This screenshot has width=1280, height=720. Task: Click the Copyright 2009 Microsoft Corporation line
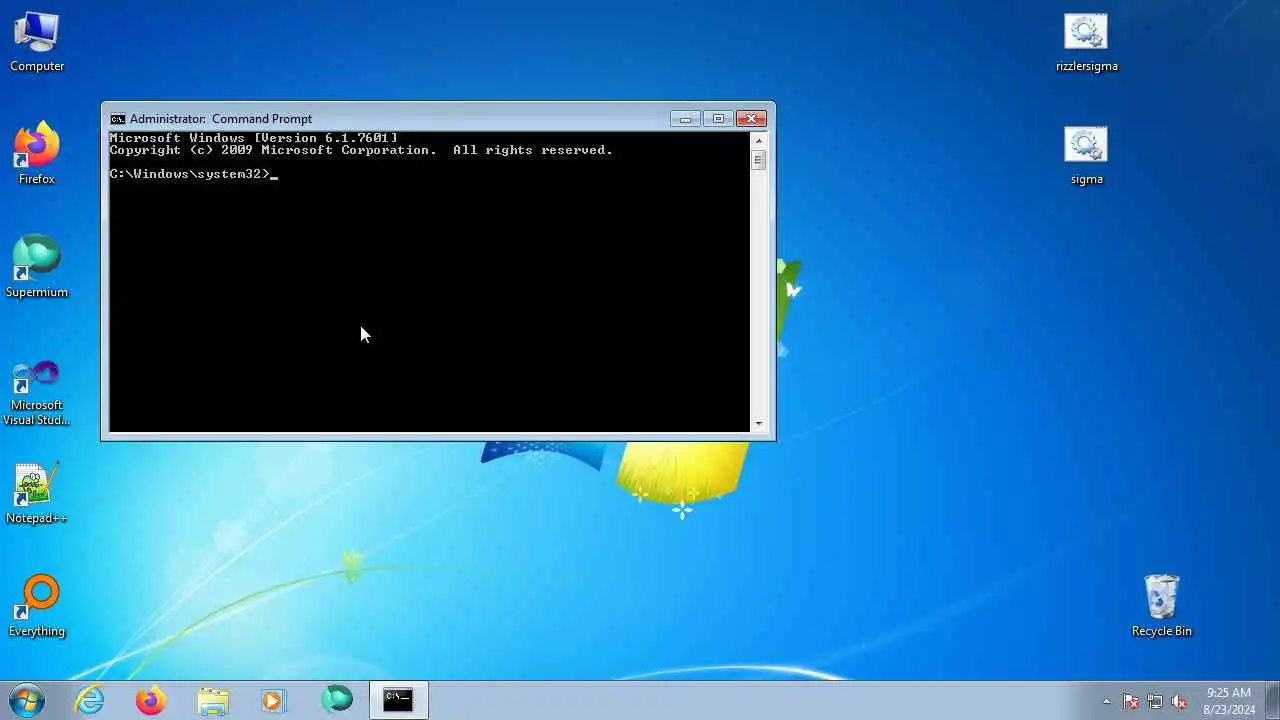[x=361, y=150]
